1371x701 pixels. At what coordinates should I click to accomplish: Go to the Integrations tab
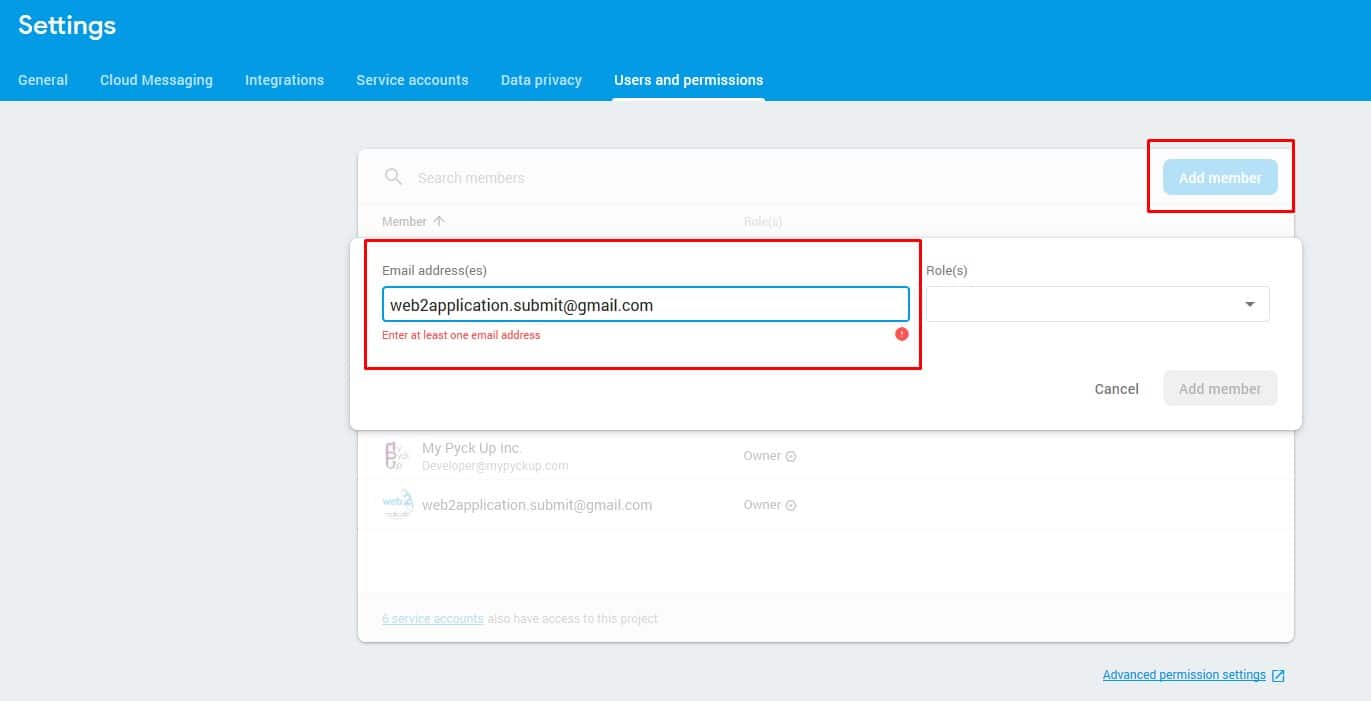pyautogui.click(x=284, y=80)
